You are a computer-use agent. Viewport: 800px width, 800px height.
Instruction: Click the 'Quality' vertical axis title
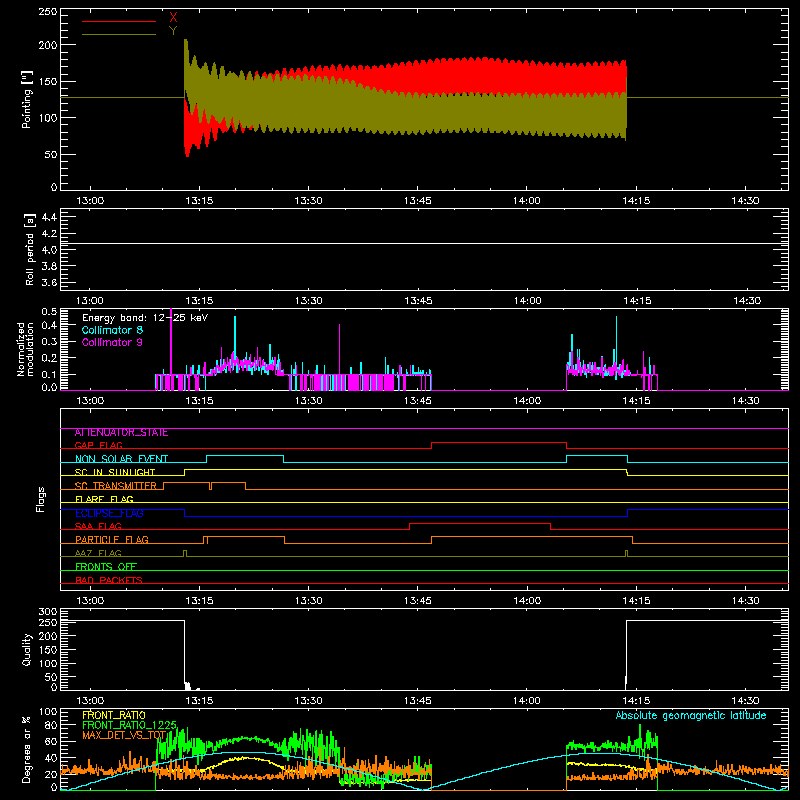coord(27,649)
